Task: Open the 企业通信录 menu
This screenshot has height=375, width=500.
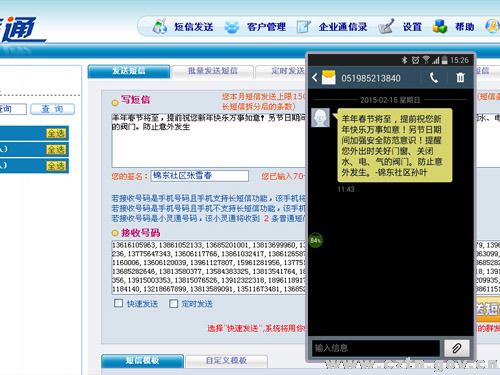Action: click(x=343, y=27)
